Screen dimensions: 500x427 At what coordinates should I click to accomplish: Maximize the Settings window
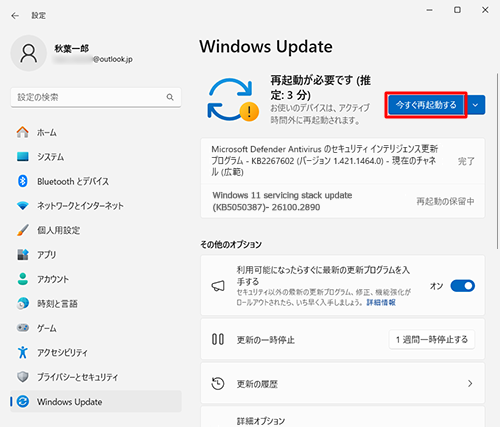coord(457,10)
